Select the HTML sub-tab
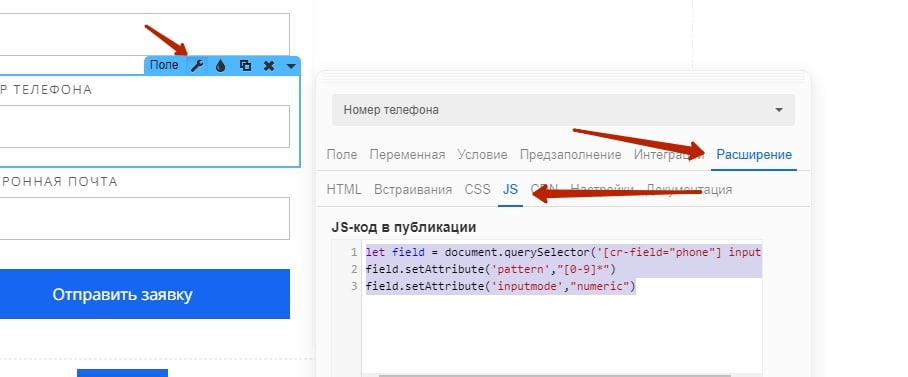This screenshot has height=377, width=908. tap(343, 189)
